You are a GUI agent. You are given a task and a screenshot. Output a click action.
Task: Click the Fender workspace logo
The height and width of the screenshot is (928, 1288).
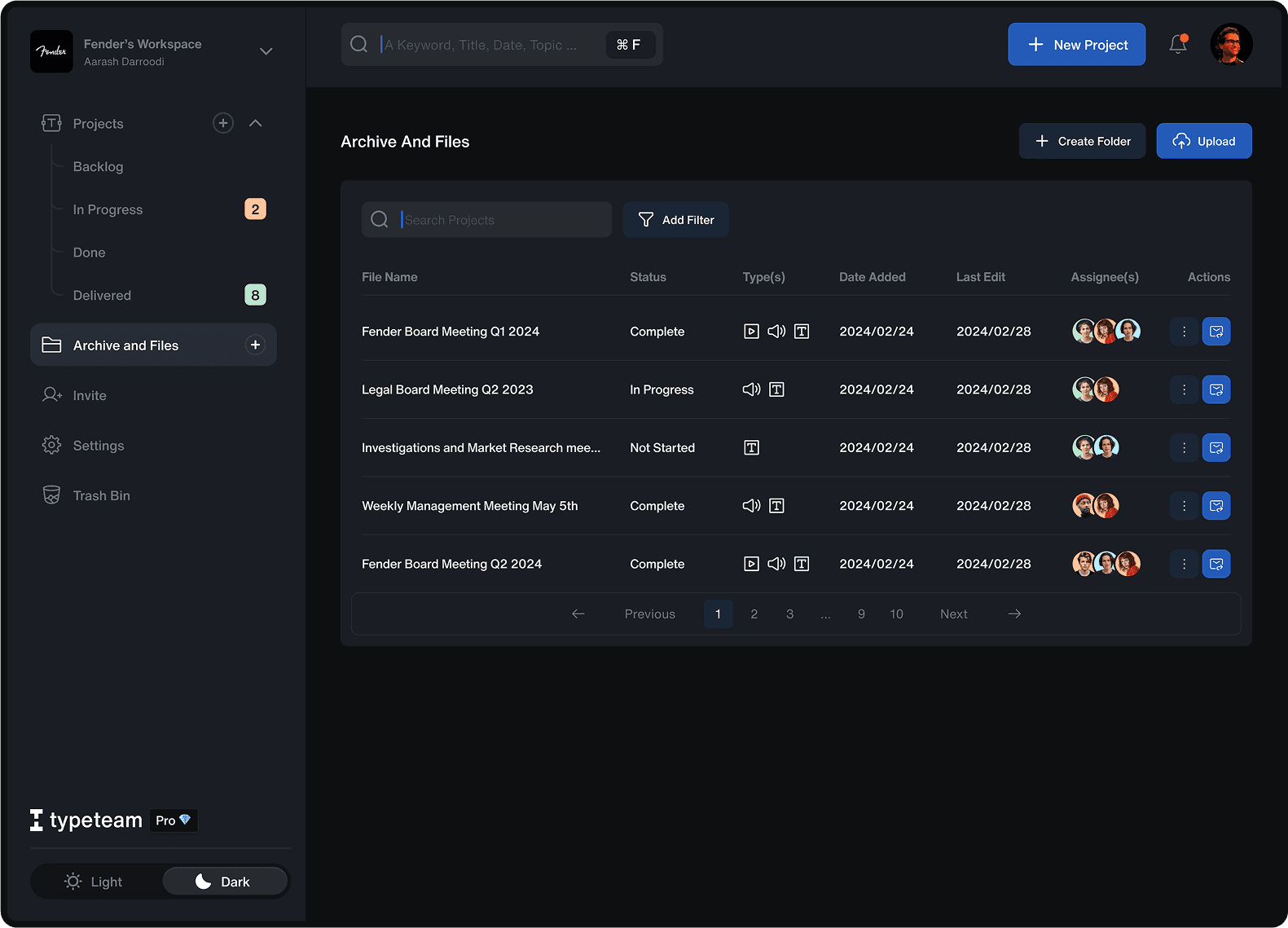click(x=51, y=51)
